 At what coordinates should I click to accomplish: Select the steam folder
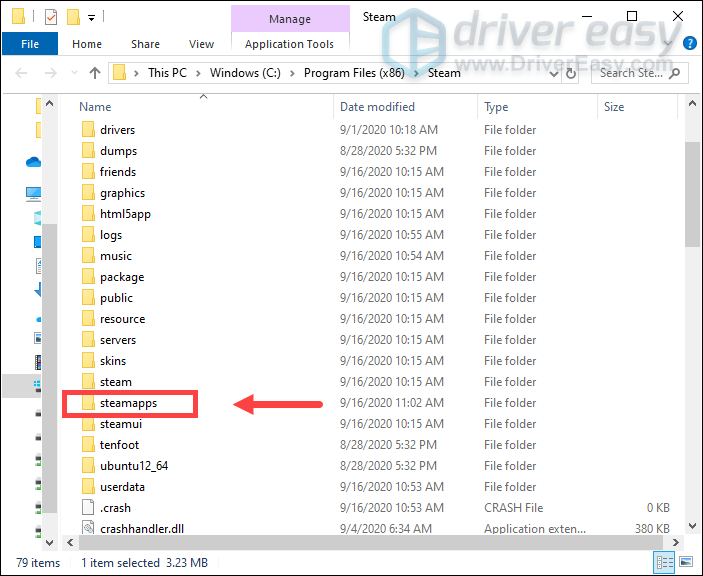(116, 382)
